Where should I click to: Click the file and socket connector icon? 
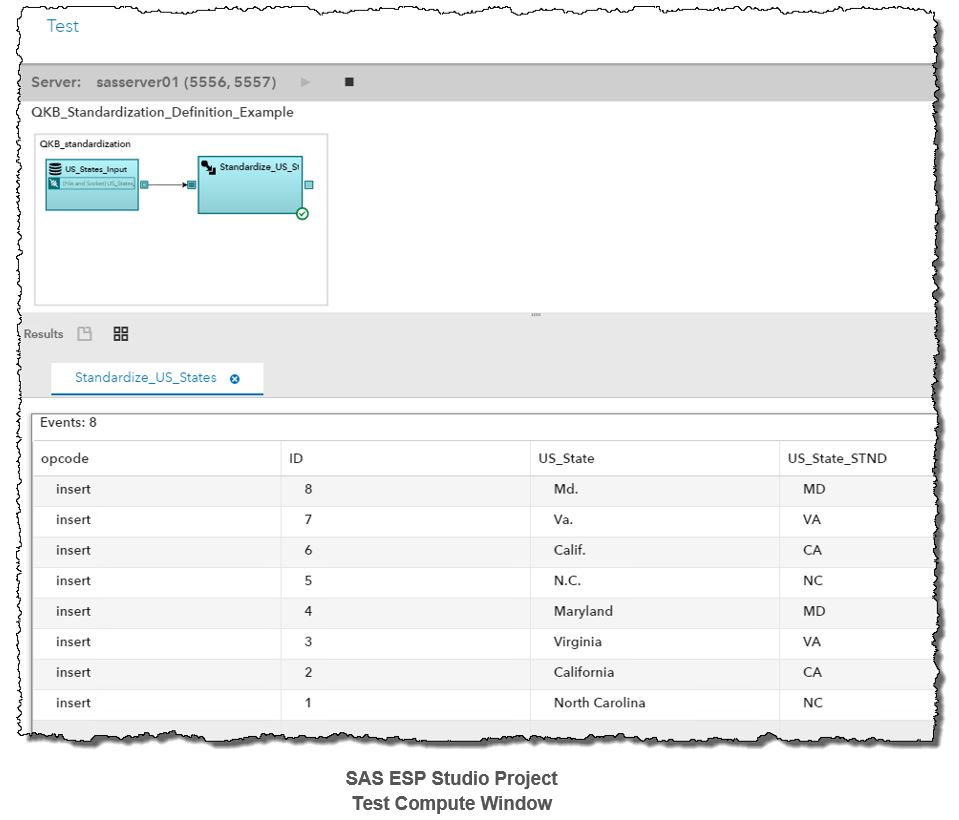[55, 184]
